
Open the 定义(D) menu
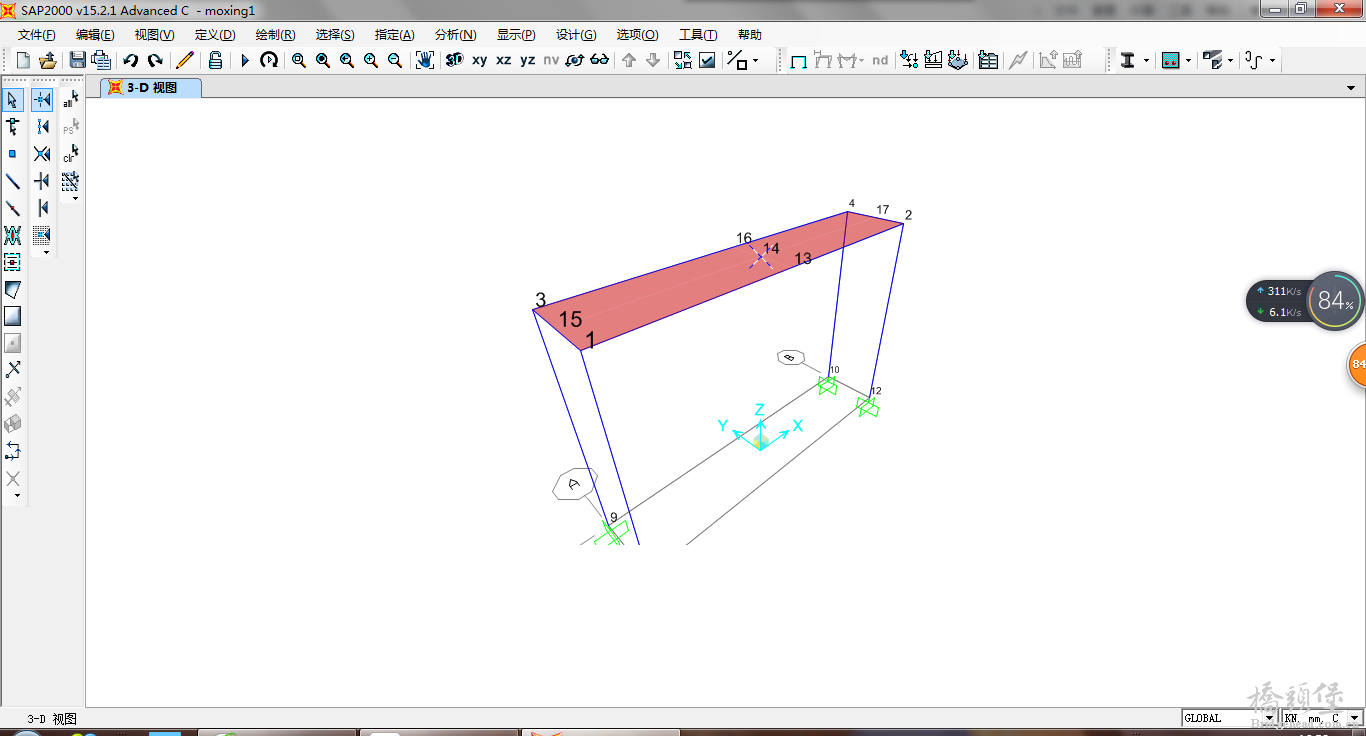215,34
